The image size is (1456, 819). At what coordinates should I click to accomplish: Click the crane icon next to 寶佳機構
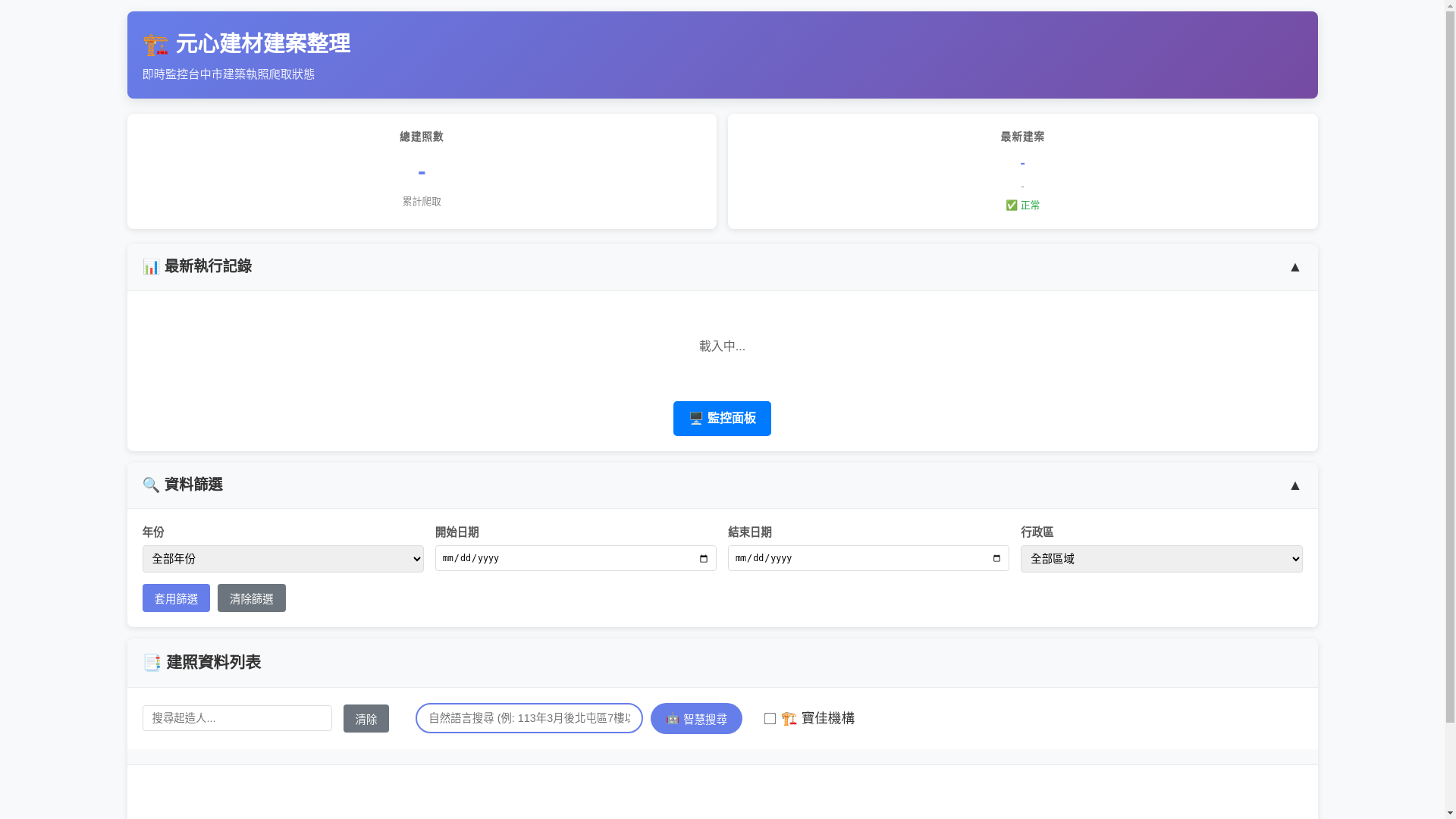pos(789,718)
